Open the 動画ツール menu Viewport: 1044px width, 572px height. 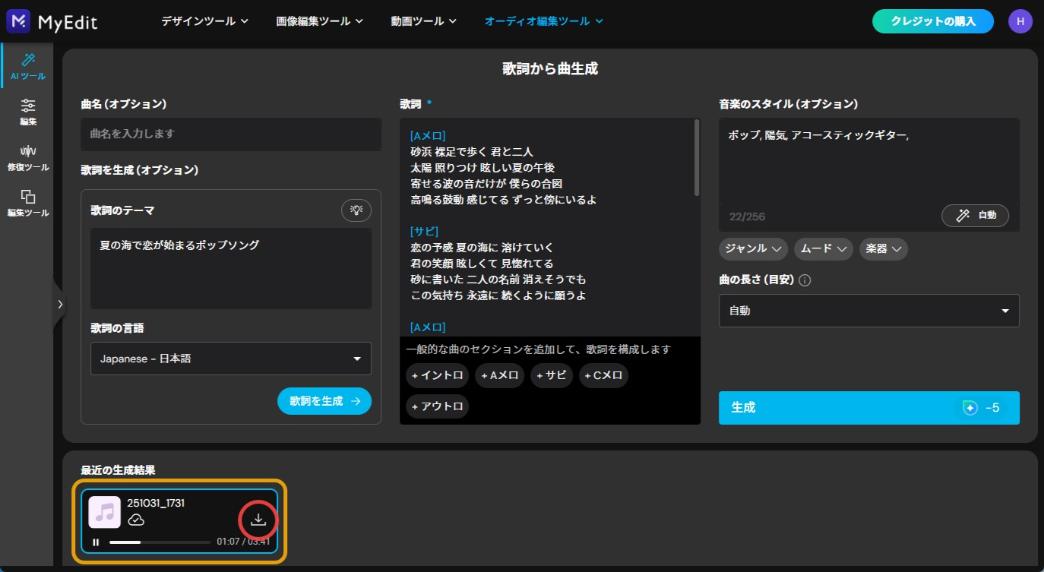tap(423, 21)
